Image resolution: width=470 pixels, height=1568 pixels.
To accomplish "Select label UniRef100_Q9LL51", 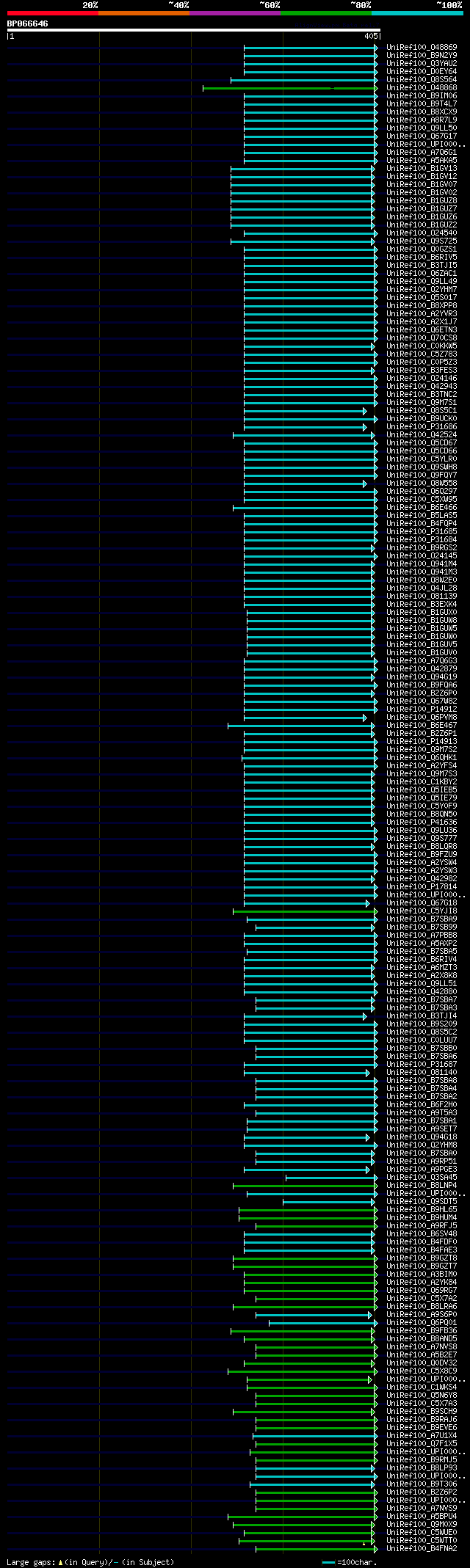I will (422, 984).
